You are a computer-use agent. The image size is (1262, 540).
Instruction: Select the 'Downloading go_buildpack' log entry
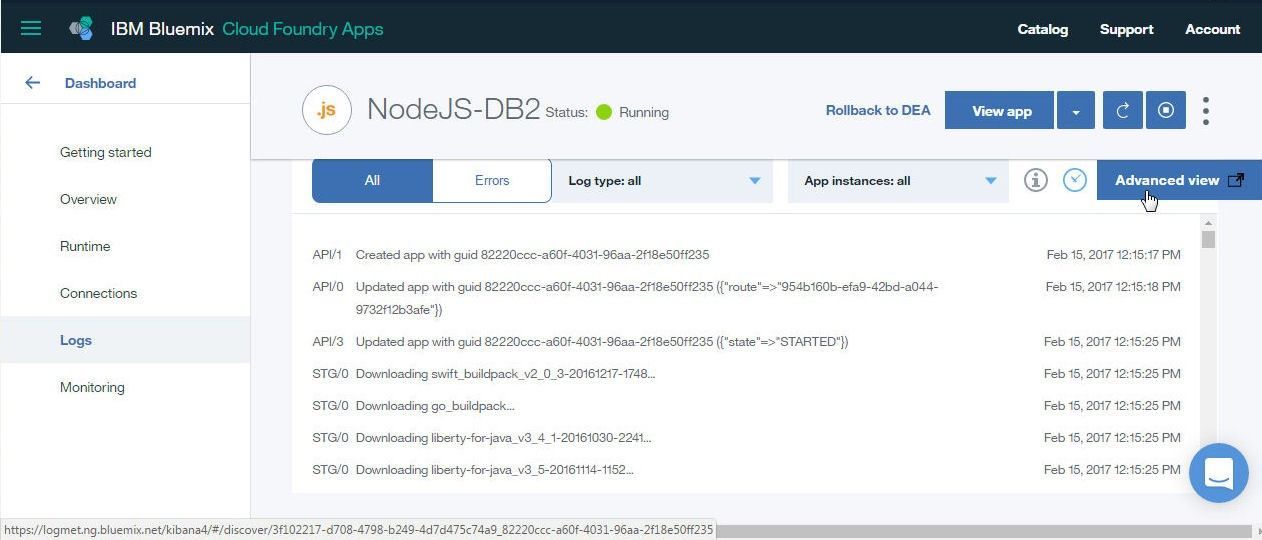(x=746, y=406)
